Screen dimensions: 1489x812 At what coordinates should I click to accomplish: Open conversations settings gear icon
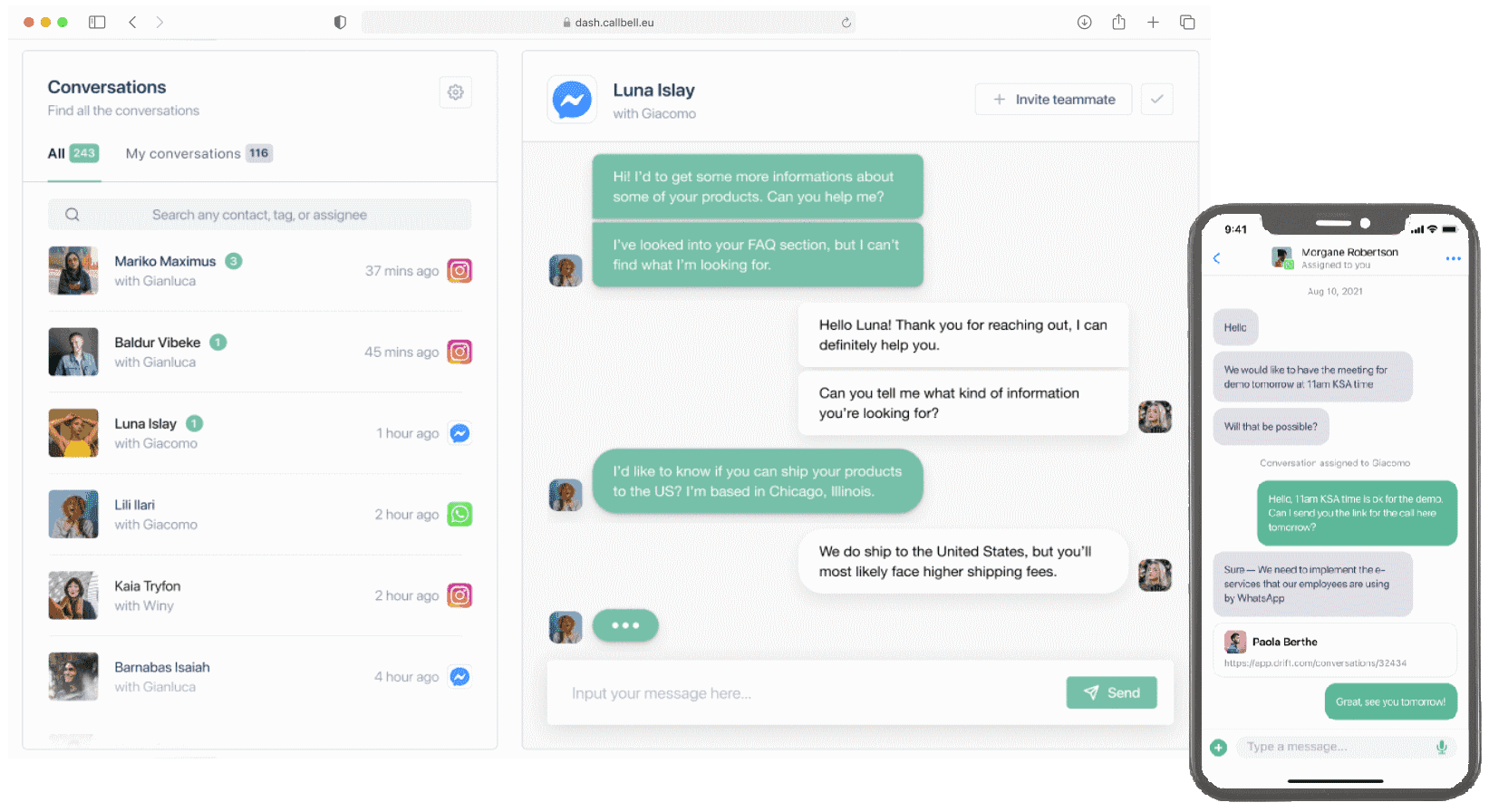[x=455, y=92]
